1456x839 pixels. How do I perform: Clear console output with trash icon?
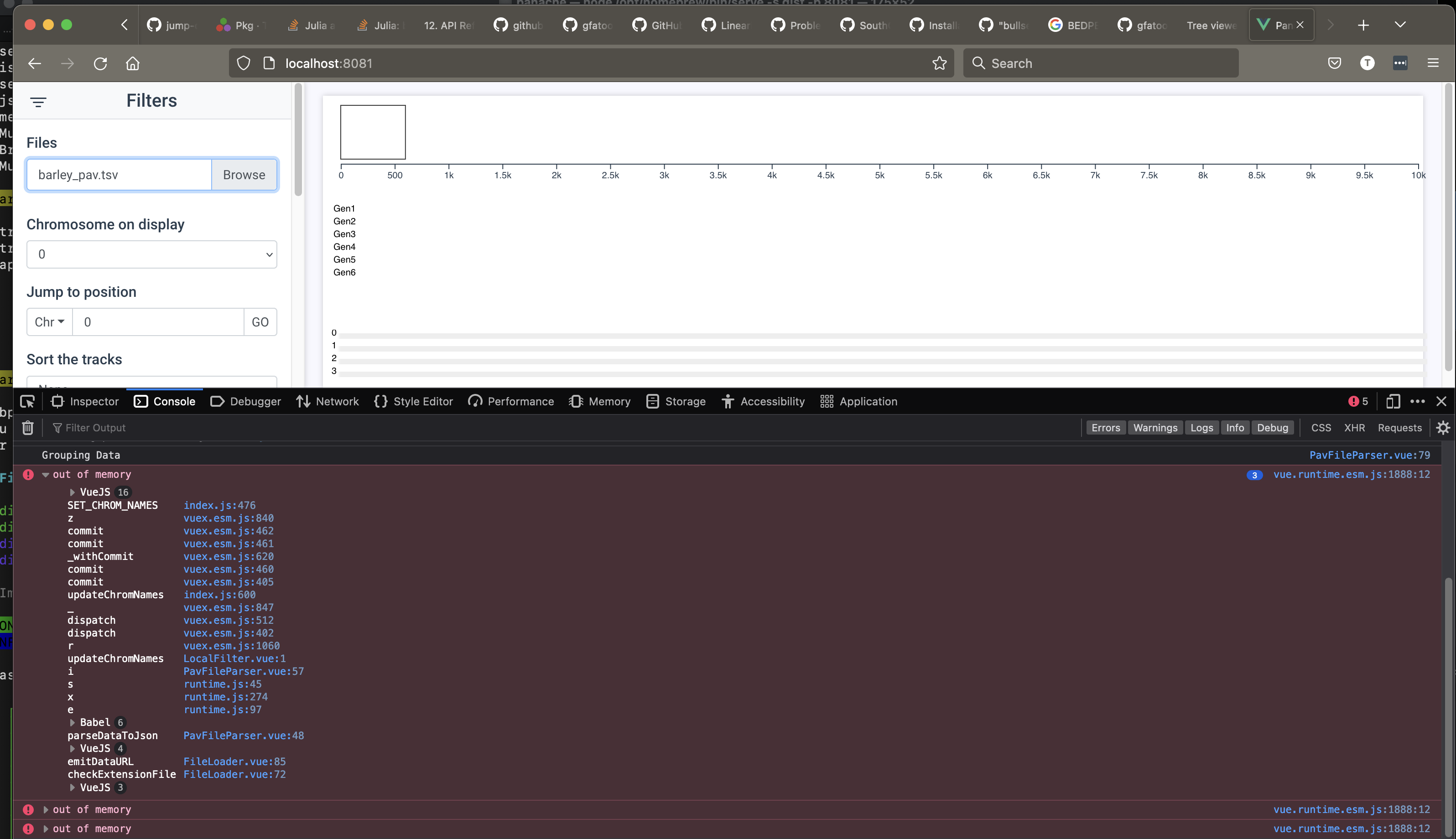click(28, 428)
